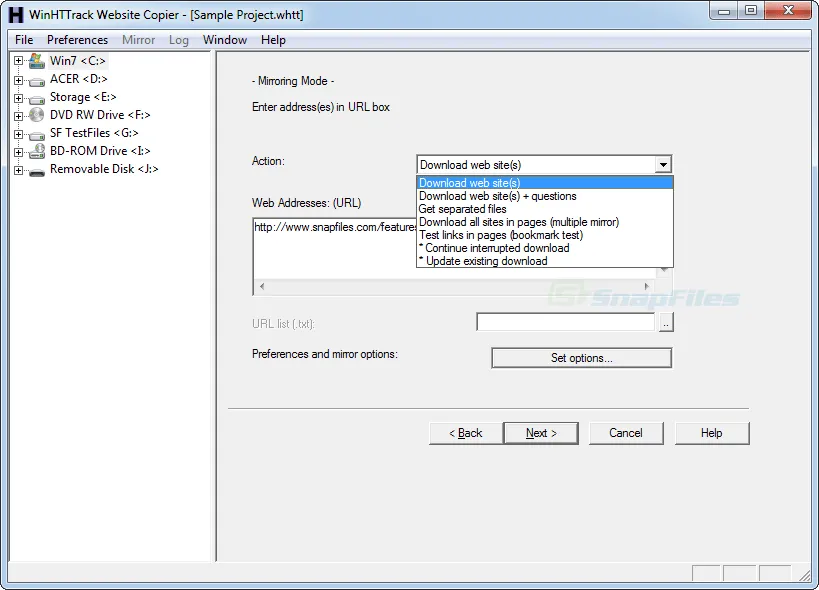Click the ACER D: drive icon

pyautogui.click(x=37, y=81)
